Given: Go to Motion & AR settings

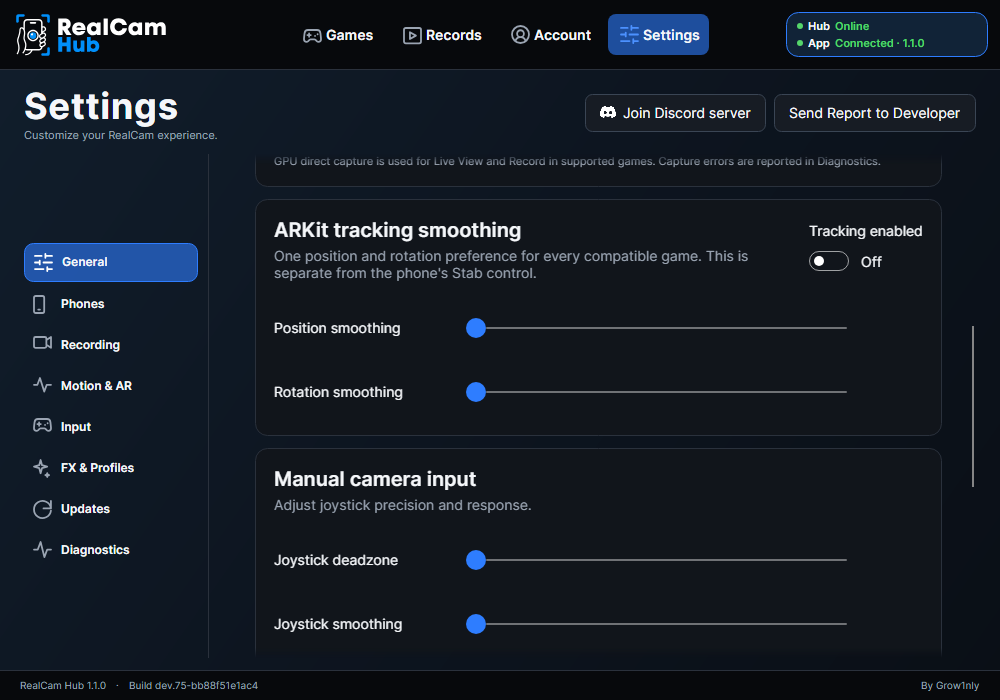Looking at the screenshot, I should click(x=111, y=386).
